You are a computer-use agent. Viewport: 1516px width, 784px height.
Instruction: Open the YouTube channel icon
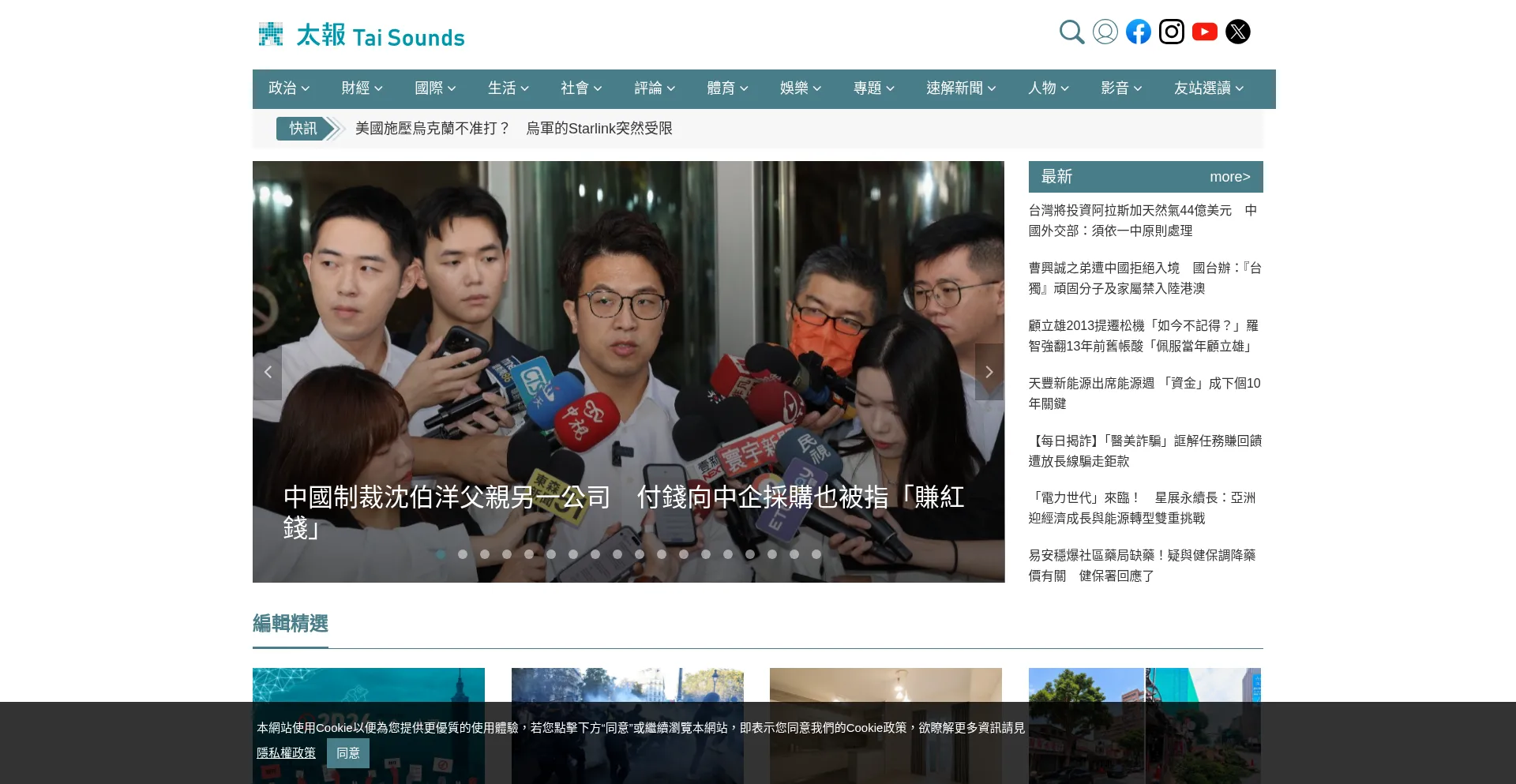coord(1205,32)
